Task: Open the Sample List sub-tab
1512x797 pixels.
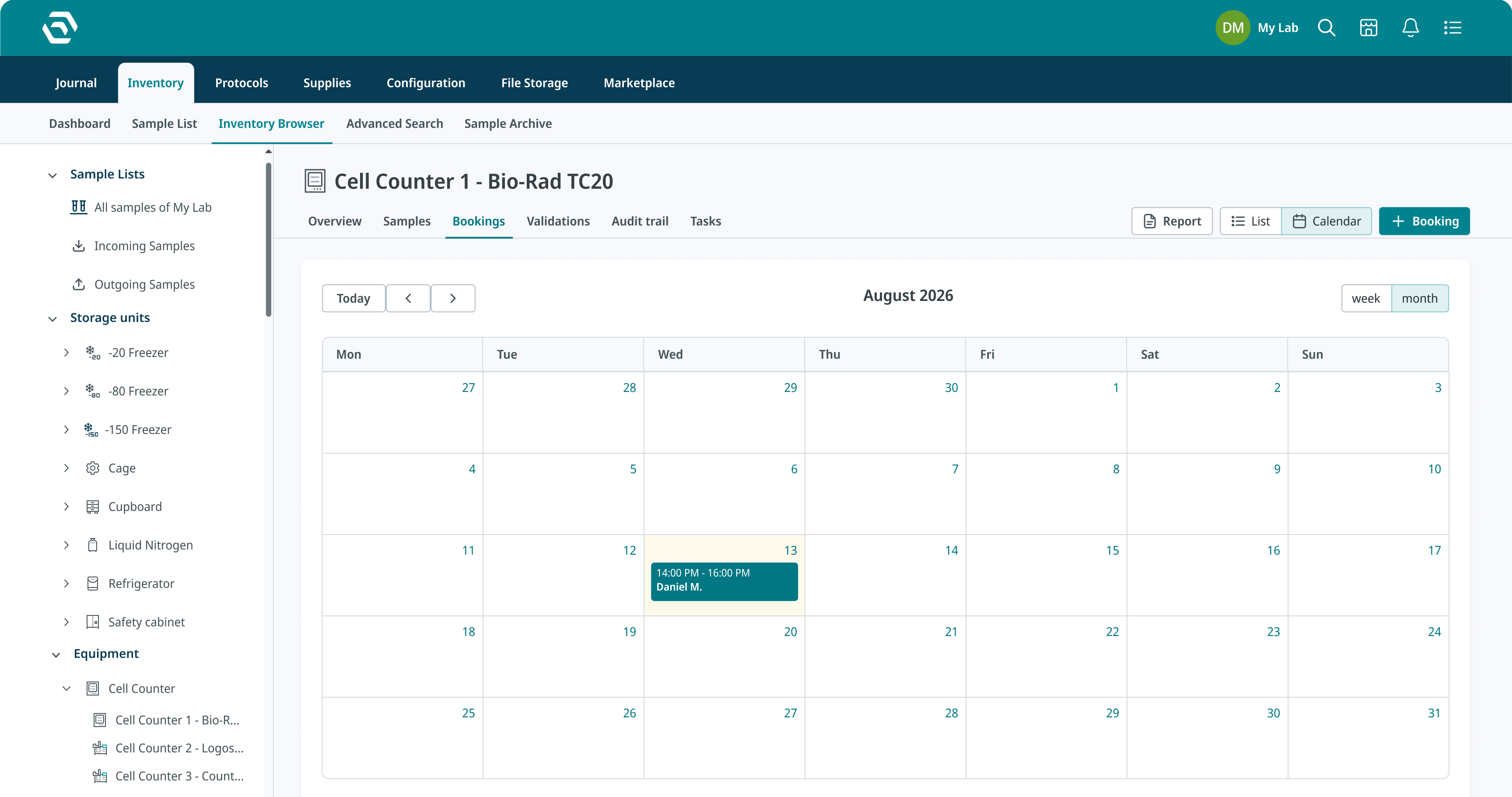Action: [x=164, y=123]
